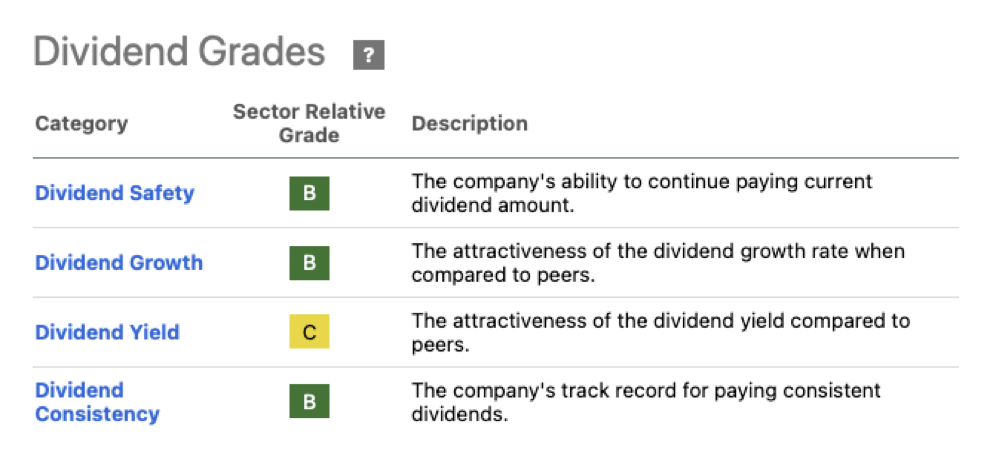Click the Dividend Grades heading
Screen dimensions: 996x476
click(x=180, y=52)
